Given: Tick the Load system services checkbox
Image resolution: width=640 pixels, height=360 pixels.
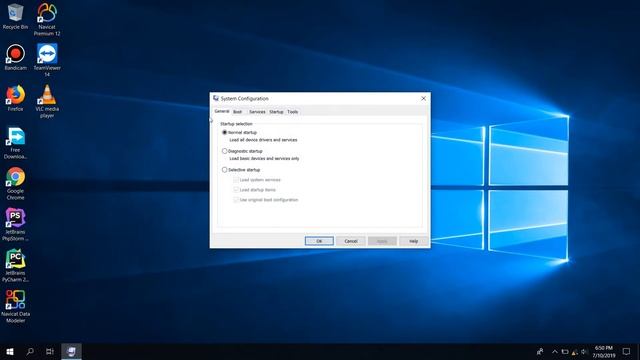Looking at the screenshot, I should tap(236, 180).
